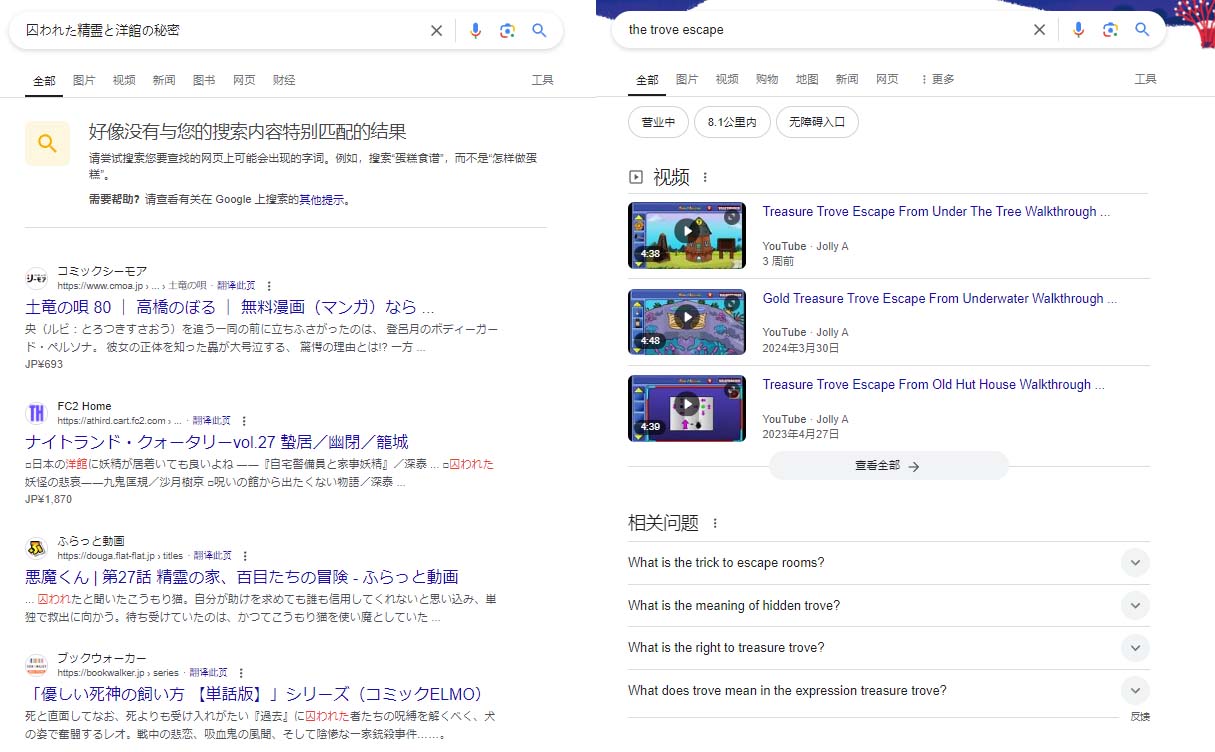The width and height of the screenshot is (1215, 752).
Task: Open Google Lens on the right search bar
Action: click(x=1111, y=30)
